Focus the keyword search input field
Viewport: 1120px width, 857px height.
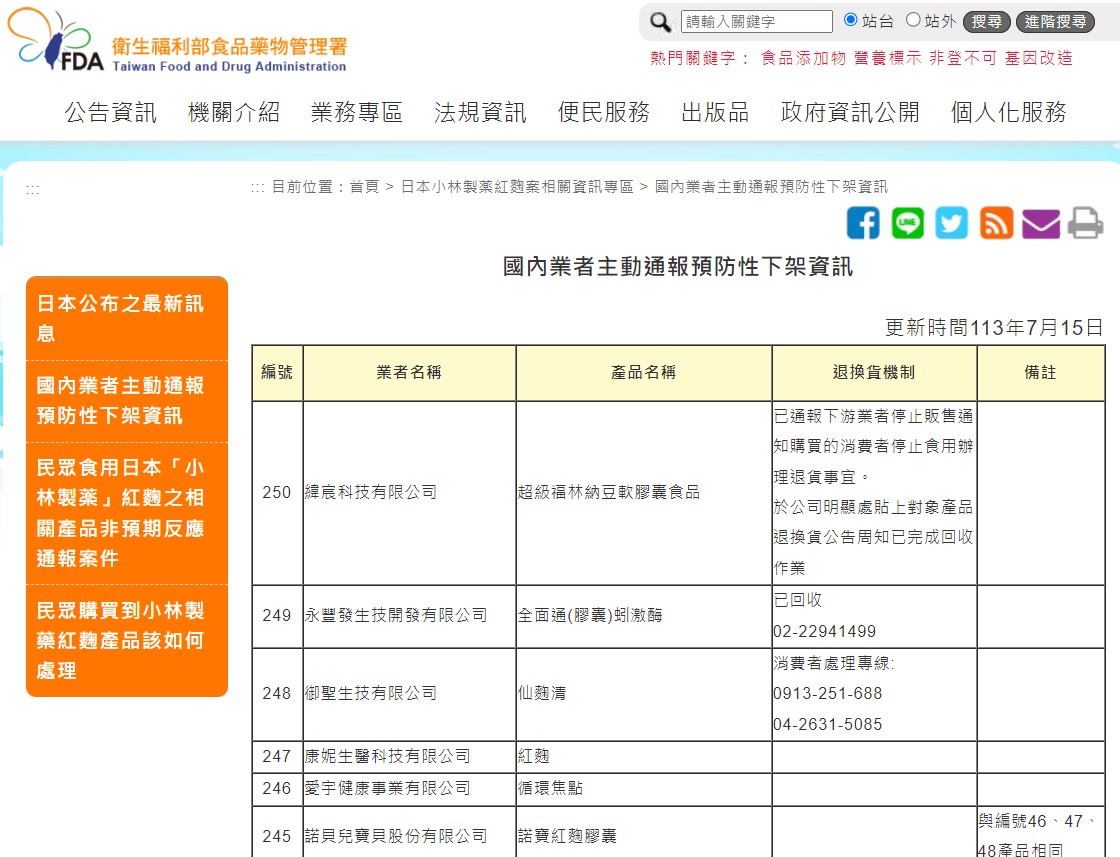click(756, 21)
